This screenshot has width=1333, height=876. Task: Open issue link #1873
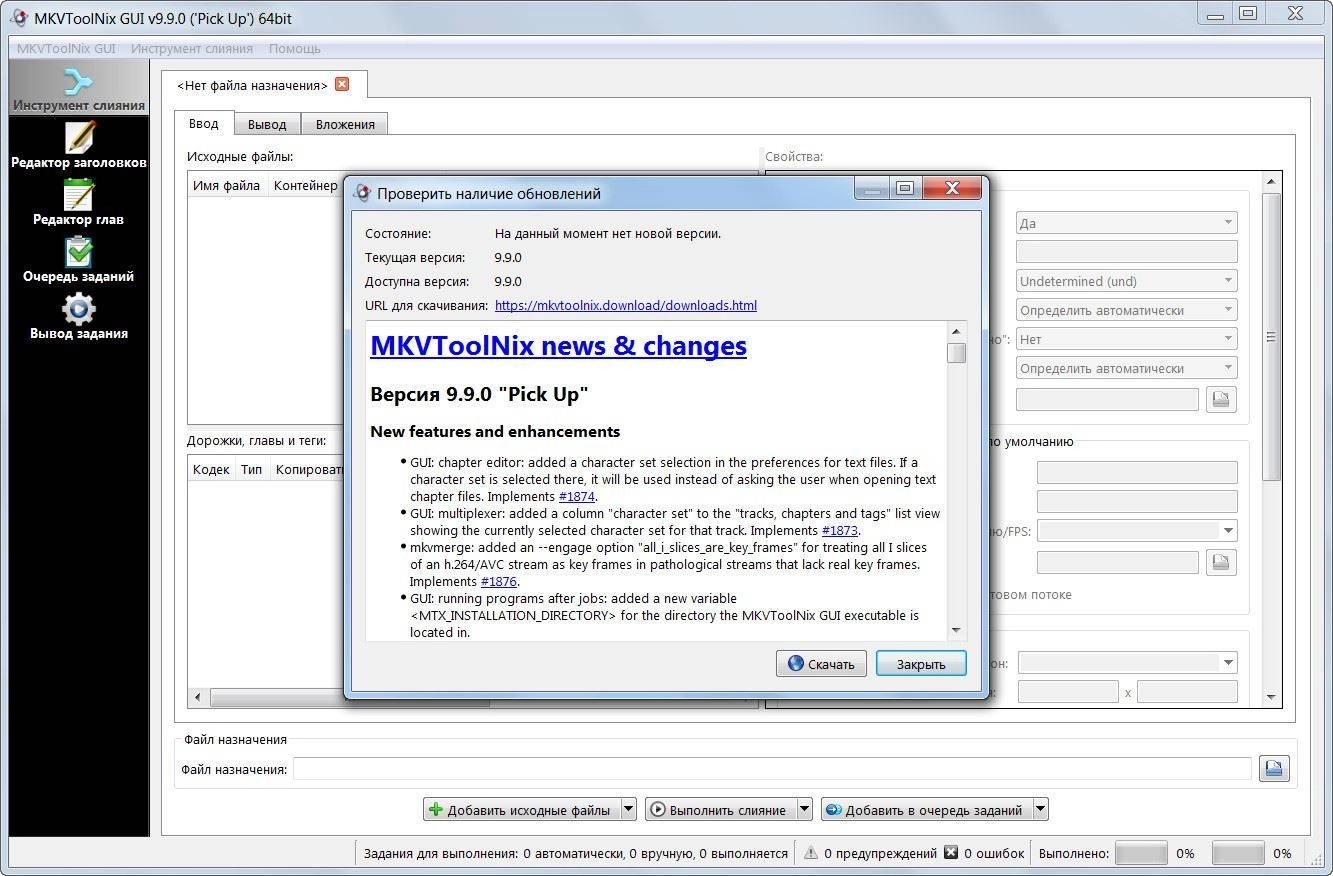tap(840, 530)
